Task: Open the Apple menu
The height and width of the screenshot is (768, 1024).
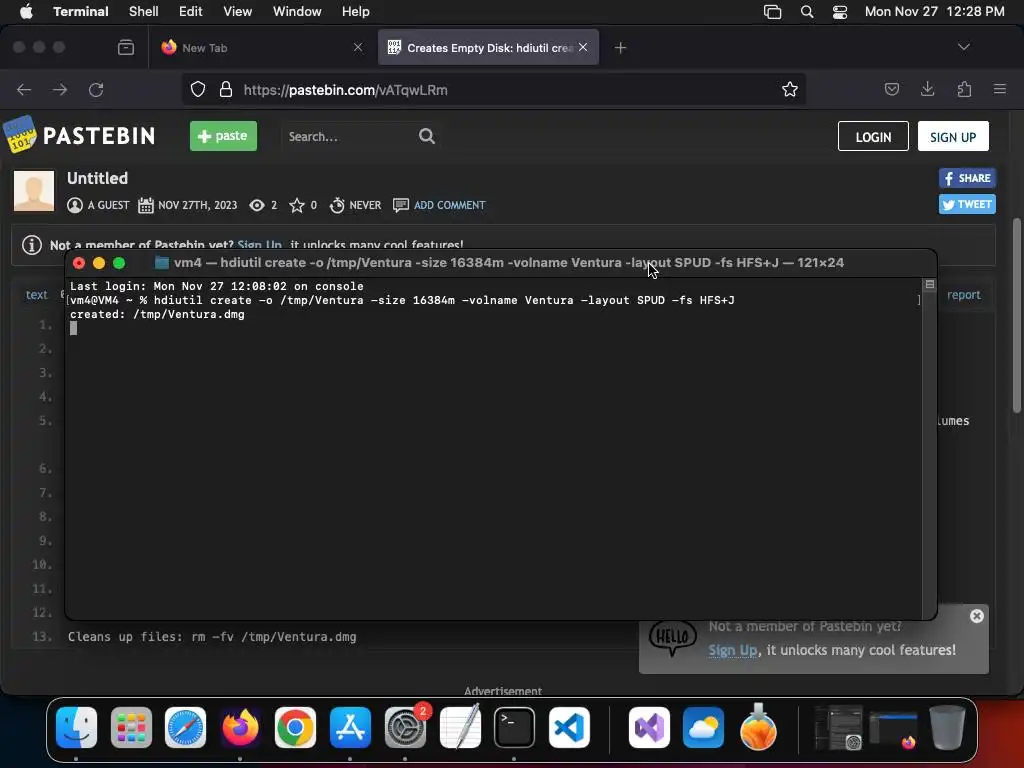Action: click(x=26, y=12)
